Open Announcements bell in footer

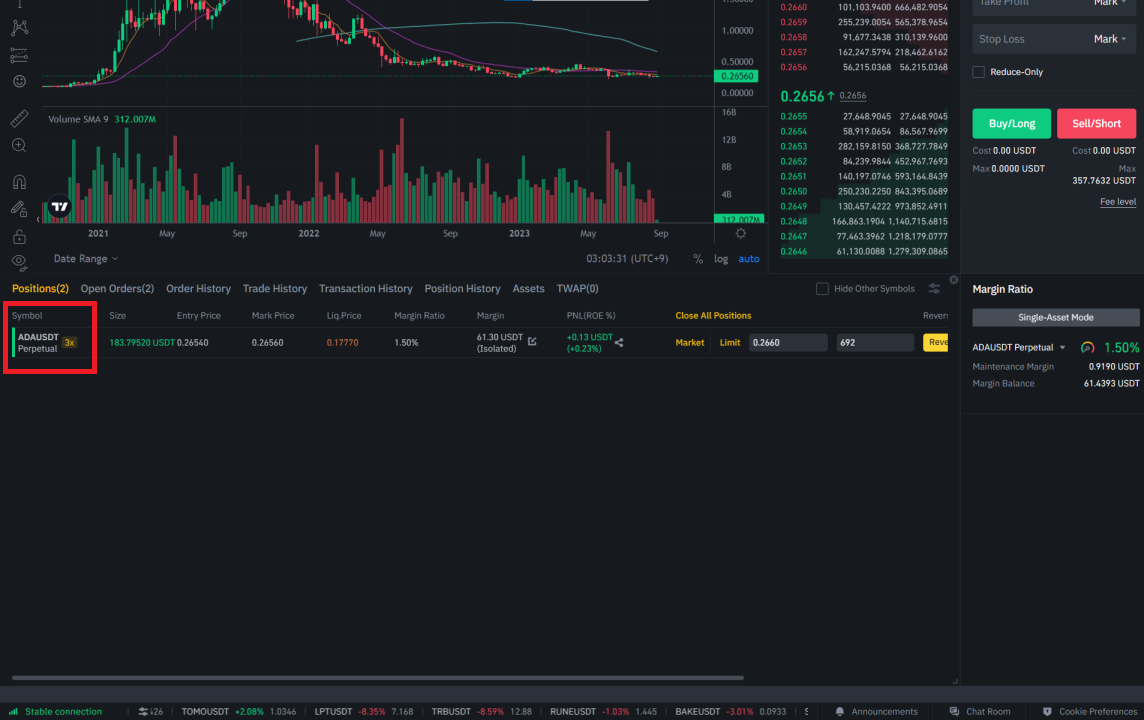876,711
